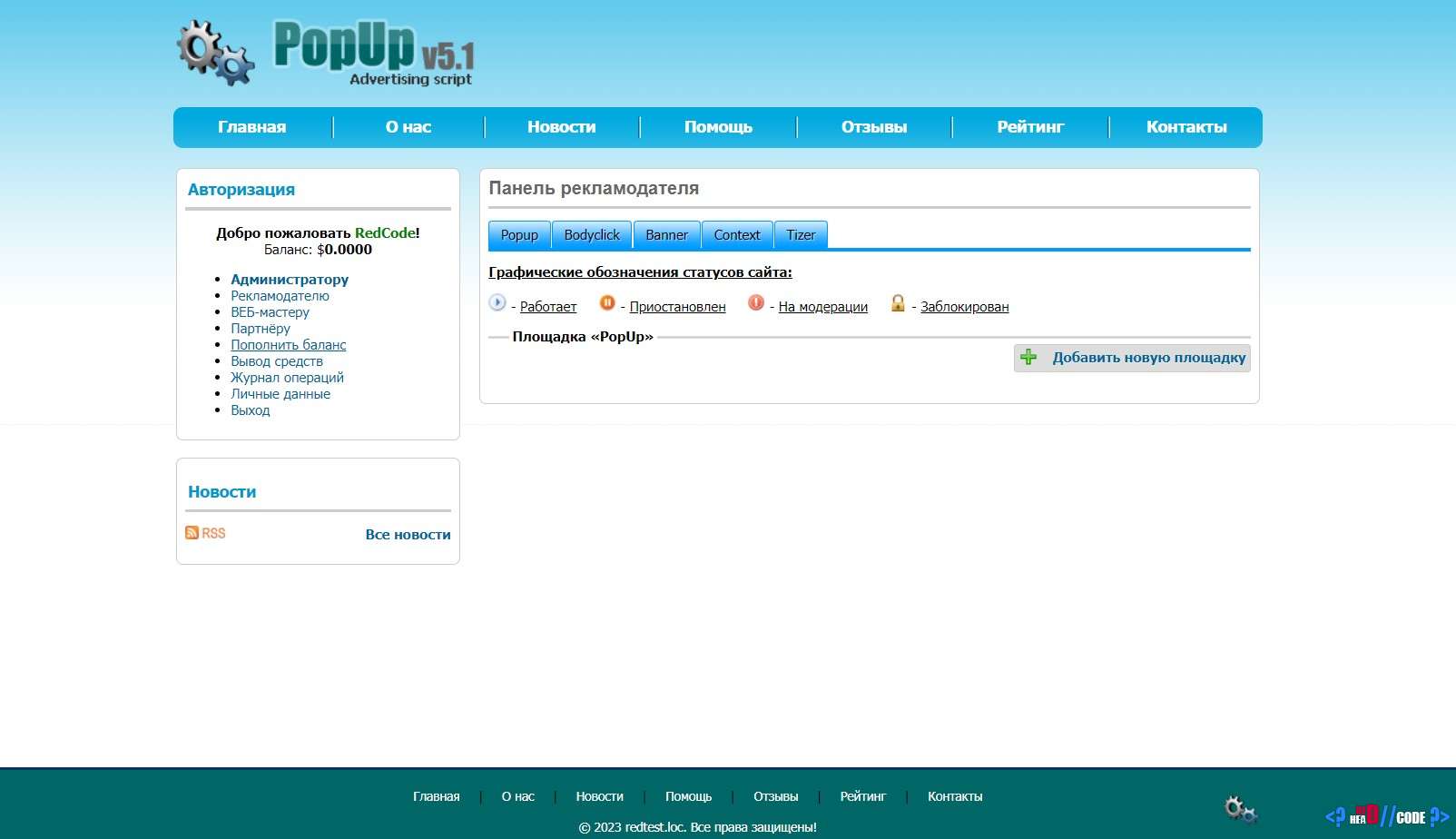
Task: Click footer 'Новости' link
Action: point(599,796)
